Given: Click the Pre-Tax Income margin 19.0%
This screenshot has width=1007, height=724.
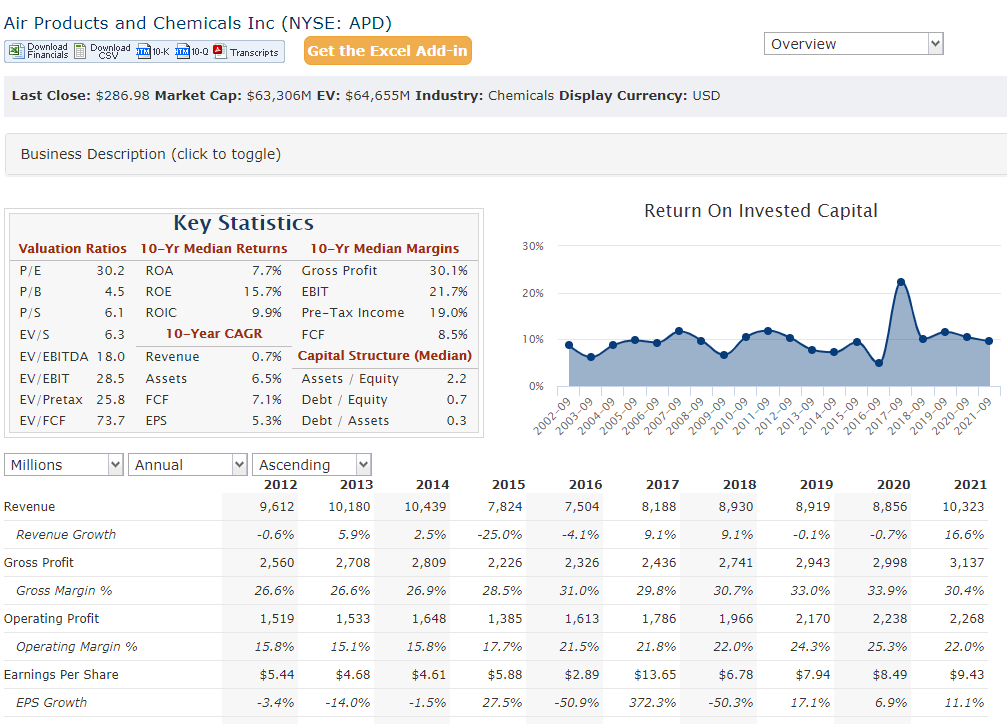Looking at the screenshot, I should coord(448,313).
